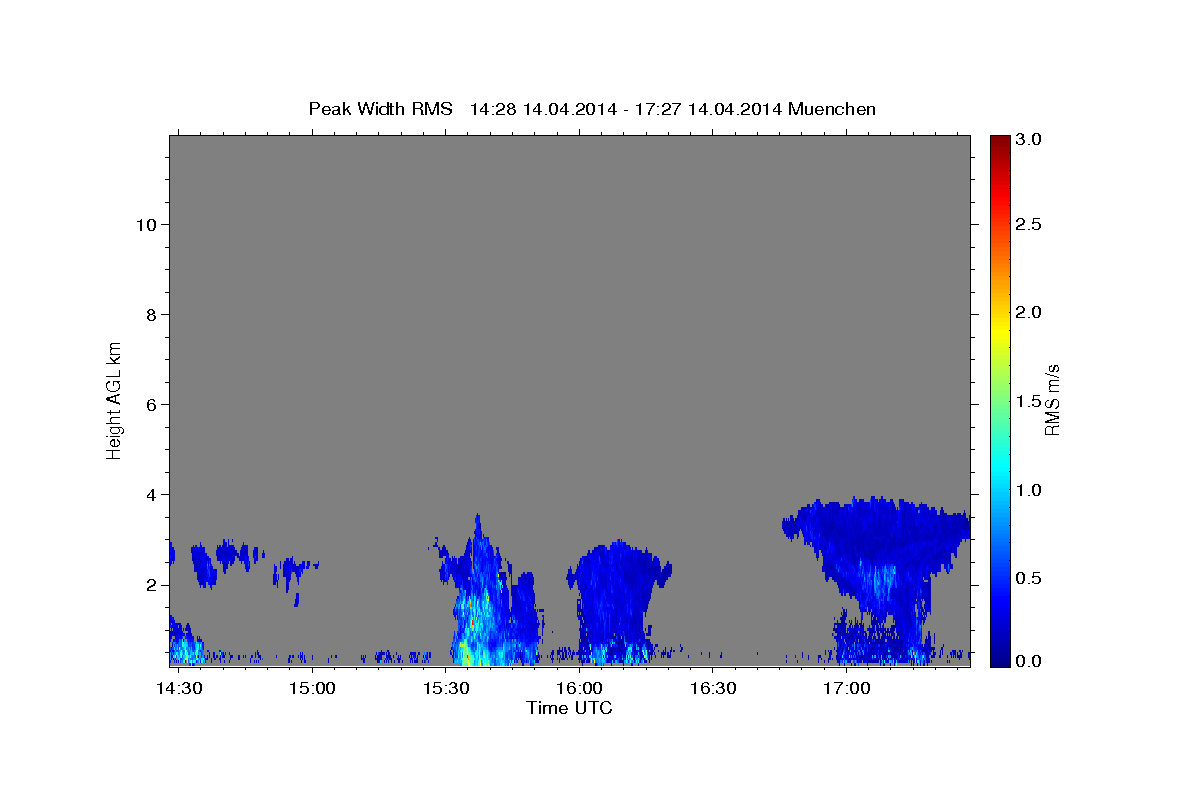Click the 'Muenchen' location in the title
The height and width of the screenshot is (800, 1200).
click(832, 109)
